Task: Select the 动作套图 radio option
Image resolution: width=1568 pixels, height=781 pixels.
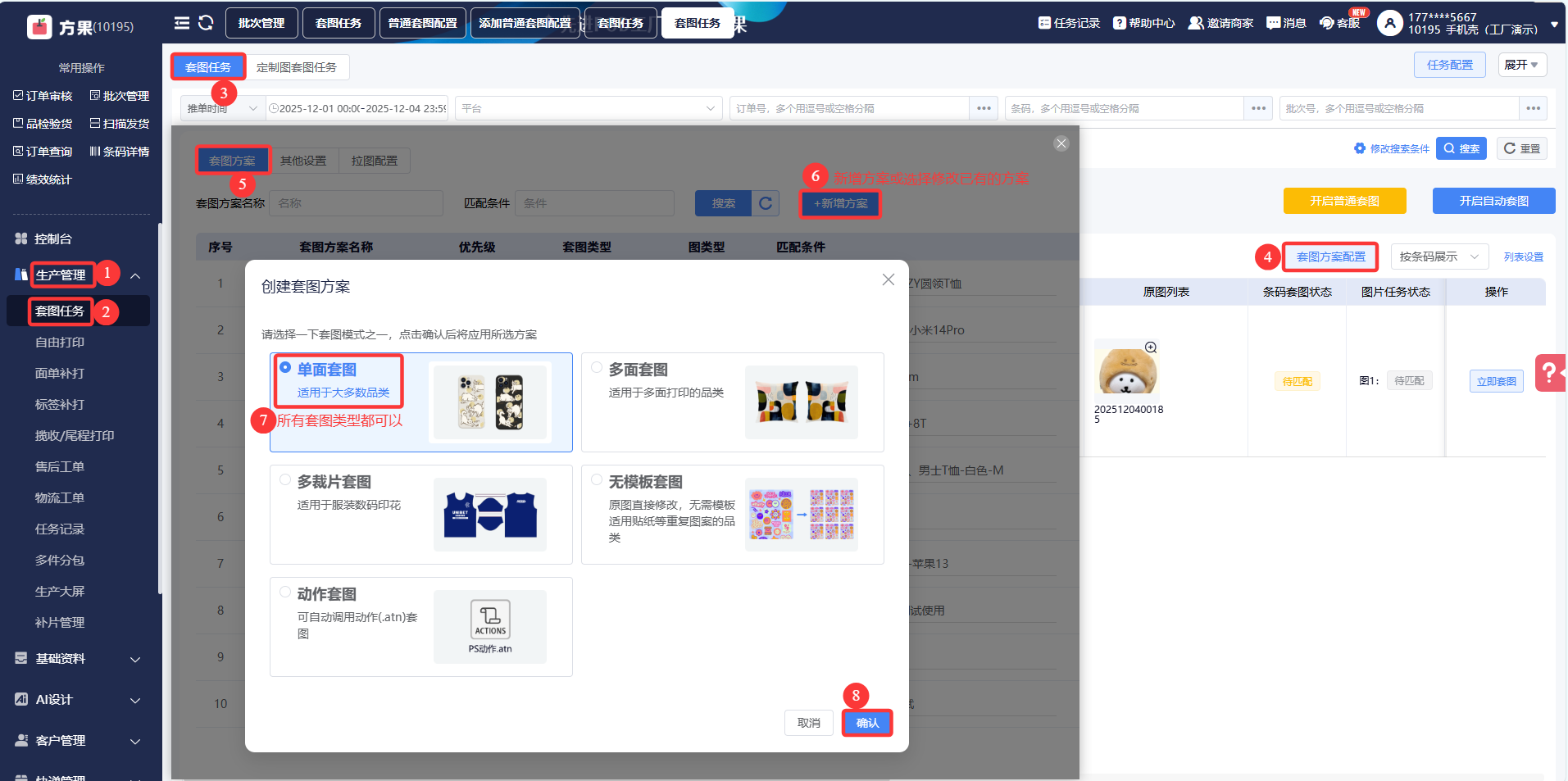Action: pyautogui.click(x=285, y=593)
